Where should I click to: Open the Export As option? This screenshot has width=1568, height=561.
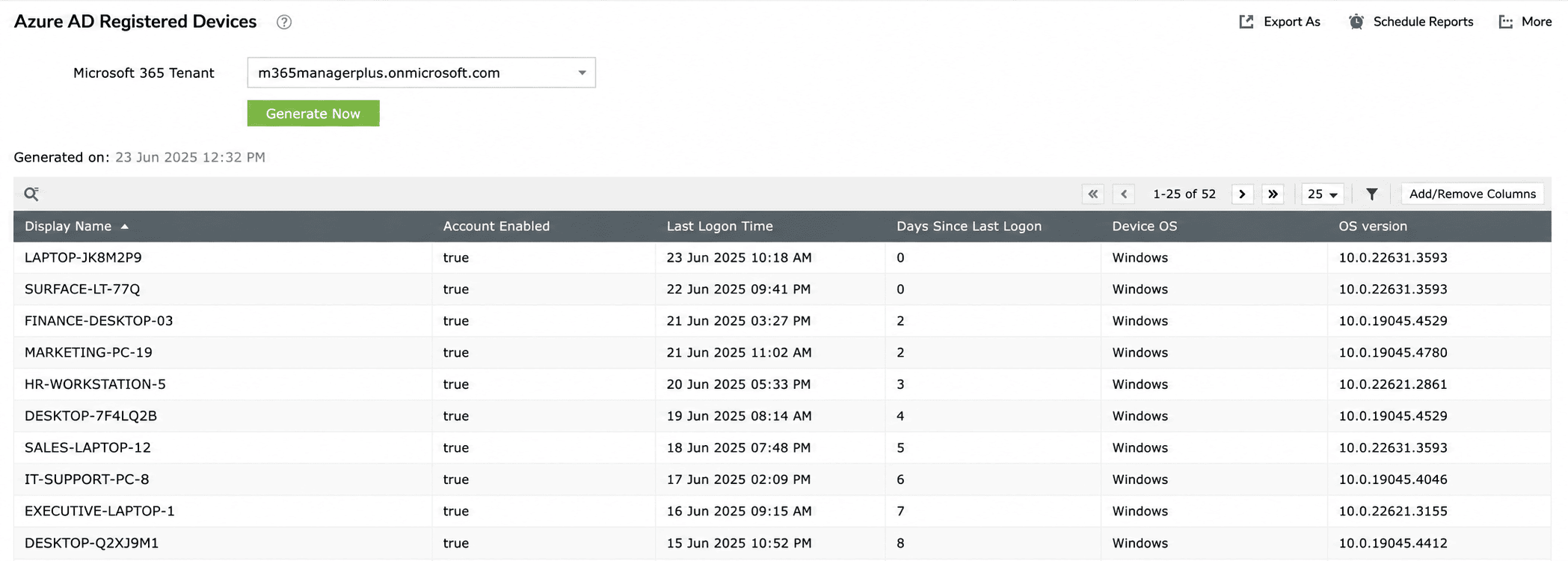coord(1279,22)
